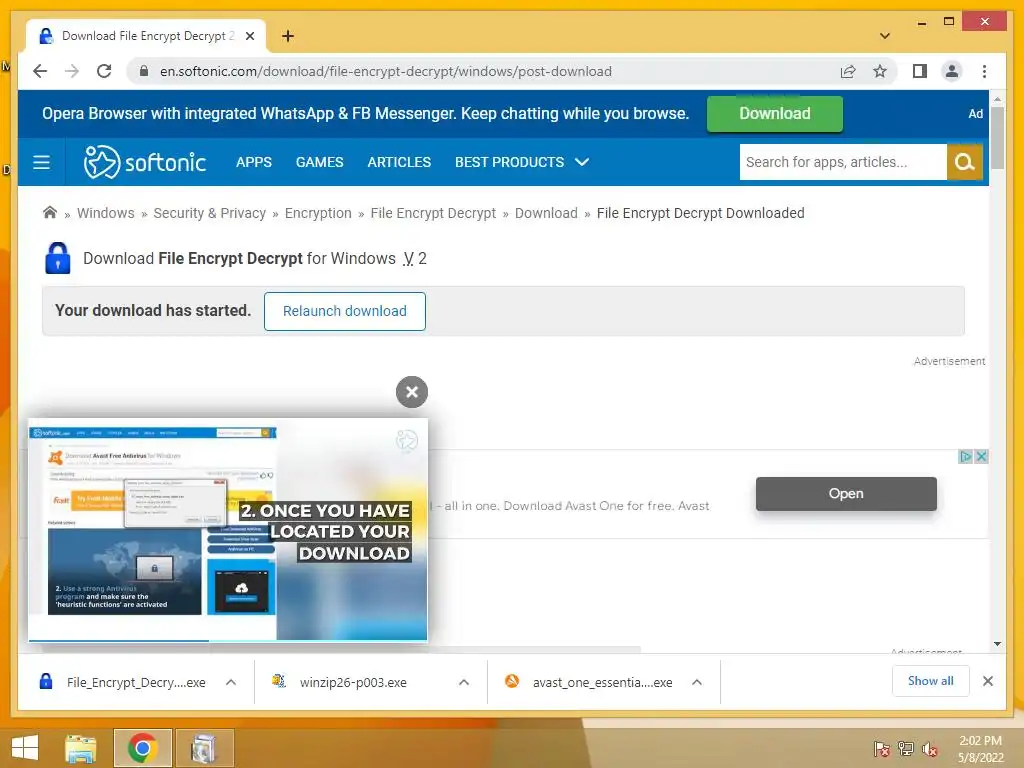
Task: Open the Chrome profile avatar
Action: (952, 71)
